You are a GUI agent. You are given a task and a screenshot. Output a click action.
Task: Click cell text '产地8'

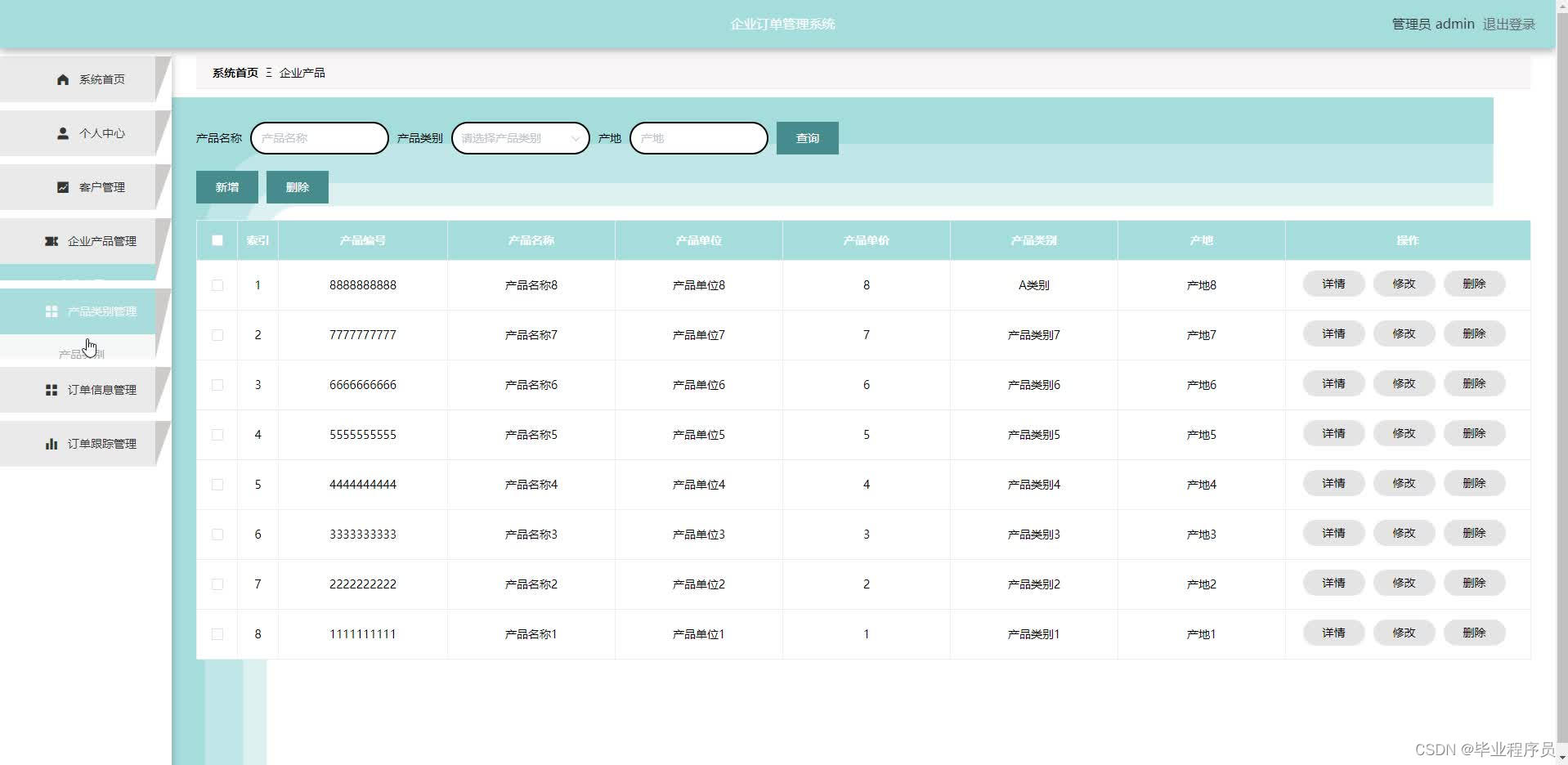click(1202, 285)
